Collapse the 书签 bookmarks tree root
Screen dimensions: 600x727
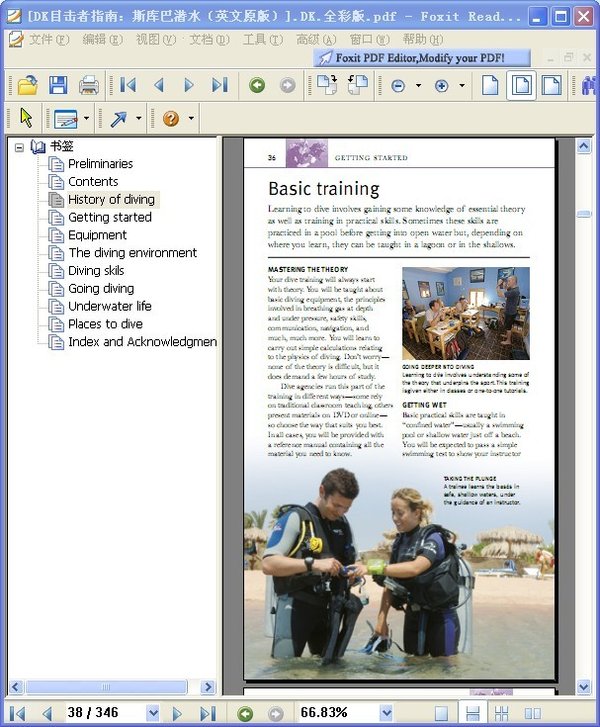[17, 147]
